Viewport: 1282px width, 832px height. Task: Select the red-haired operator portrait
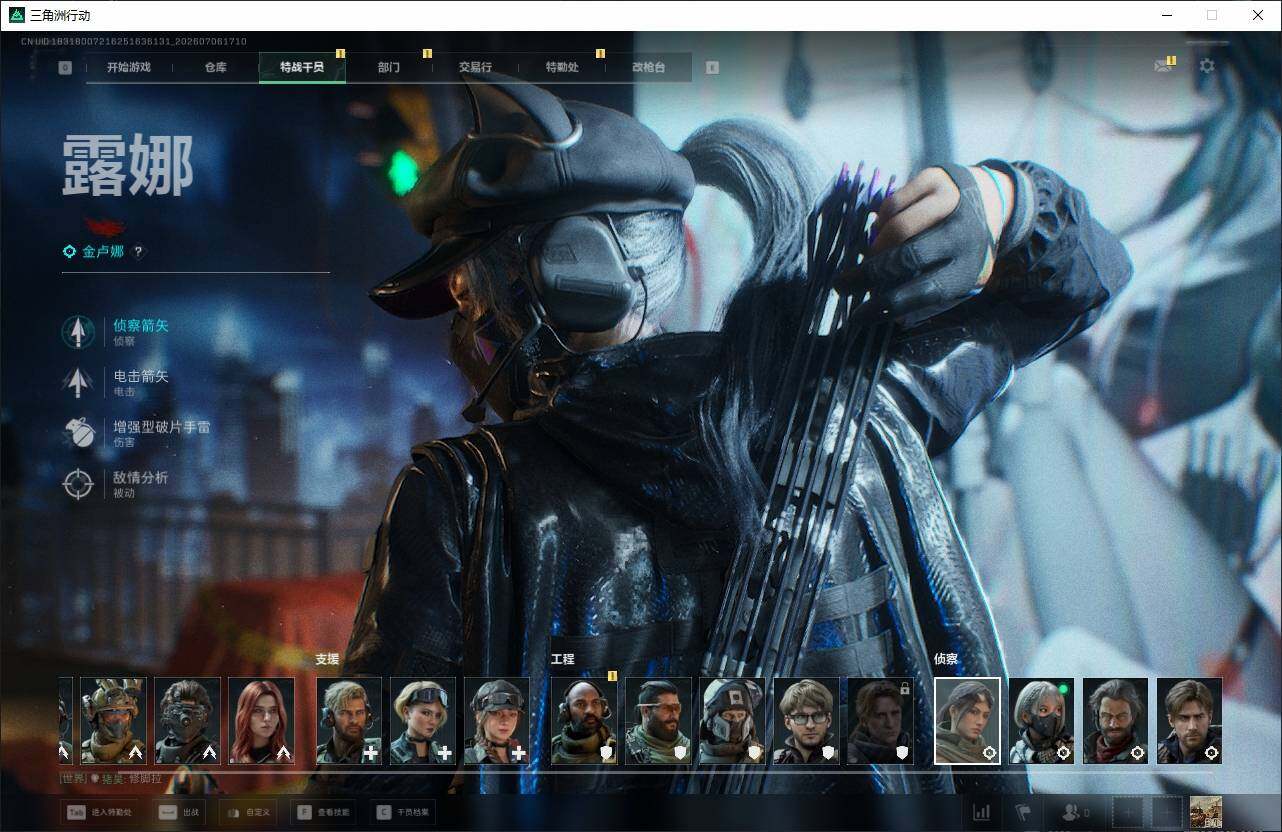pos(262,721)
